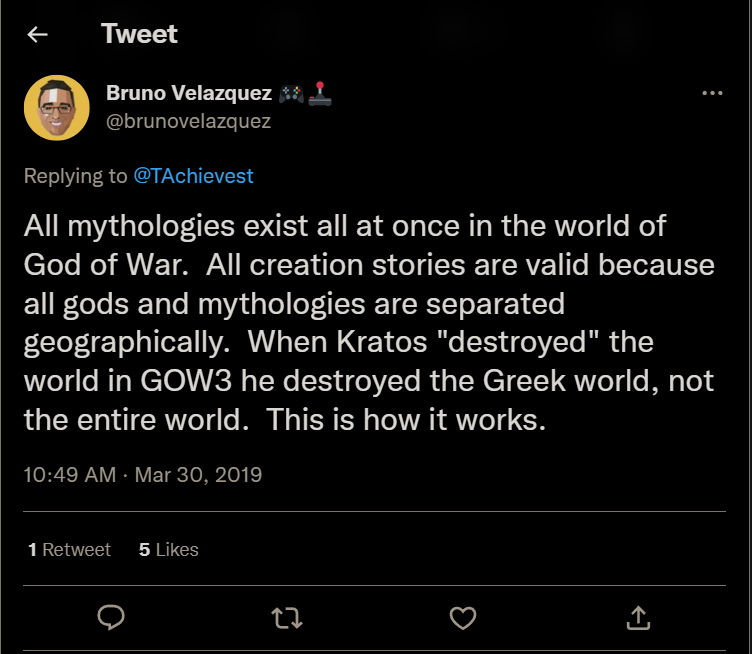Image resolution: width=752 pixels, height=654 pixels.
Task: Open the share tweet icon
Action: [x=638, y=618]
